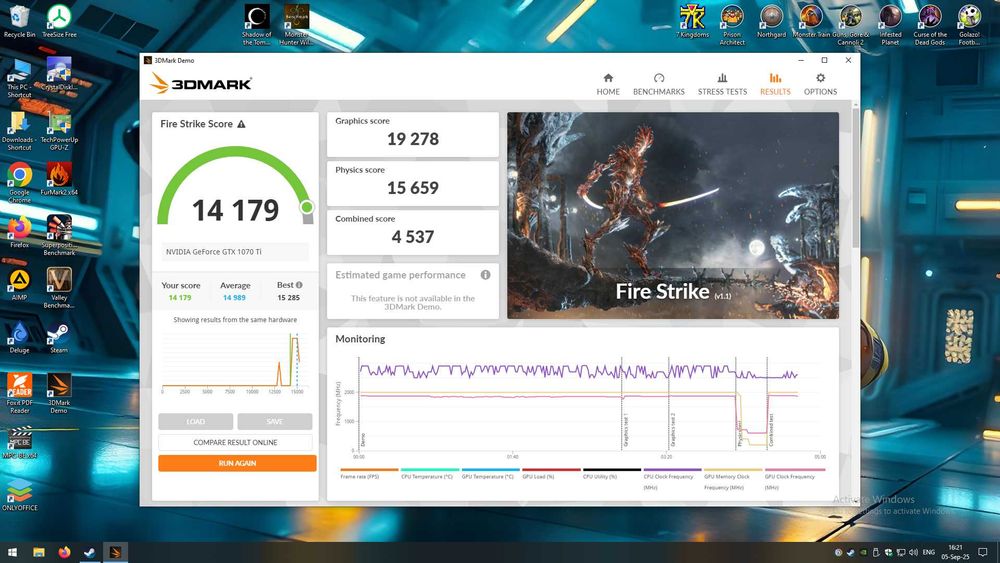Click the 3DMark window vertical scrollbar
1000x563 pixels.
pyautogui.click(x=855, y=179)
